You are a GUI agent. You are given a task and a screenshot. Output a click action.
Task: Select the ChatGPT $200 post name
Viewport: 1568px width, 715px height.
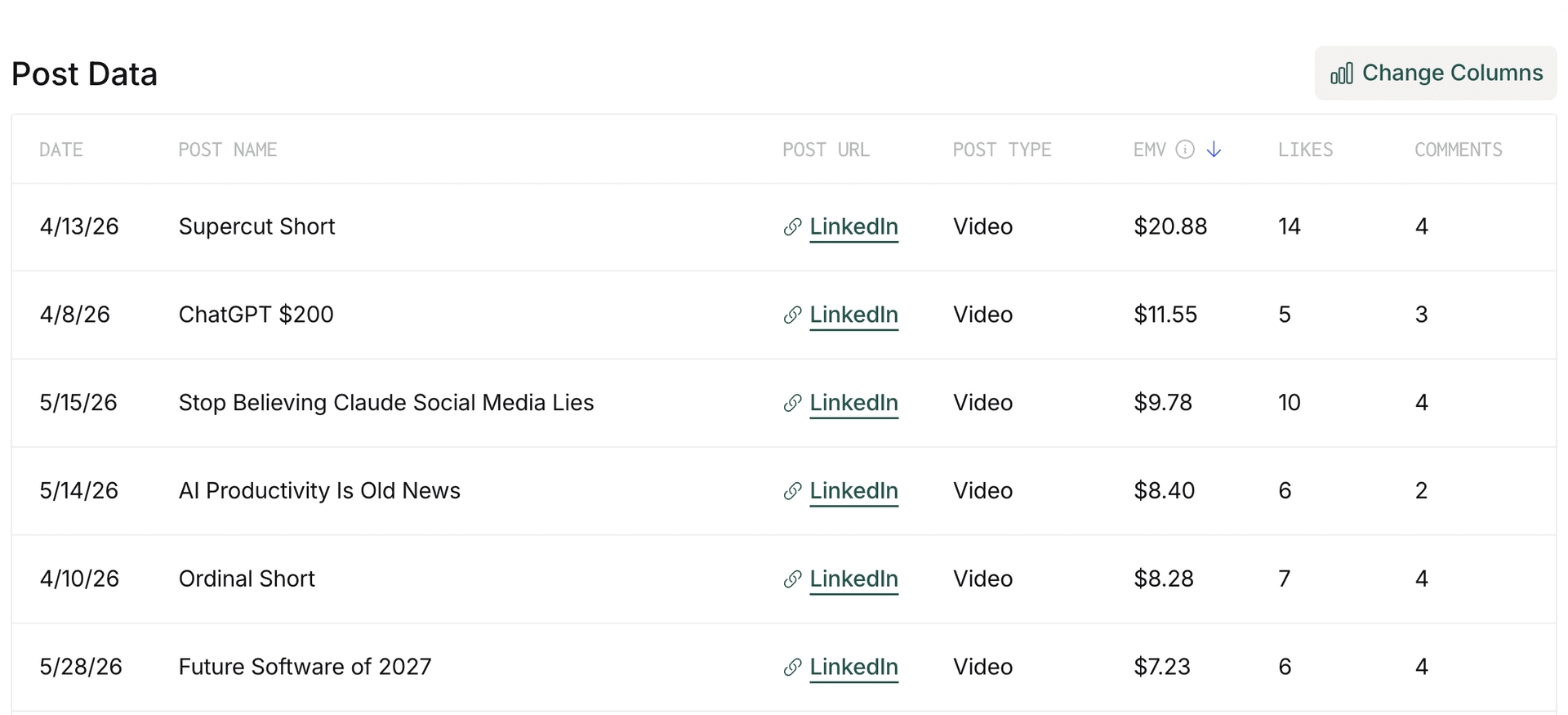256,315
